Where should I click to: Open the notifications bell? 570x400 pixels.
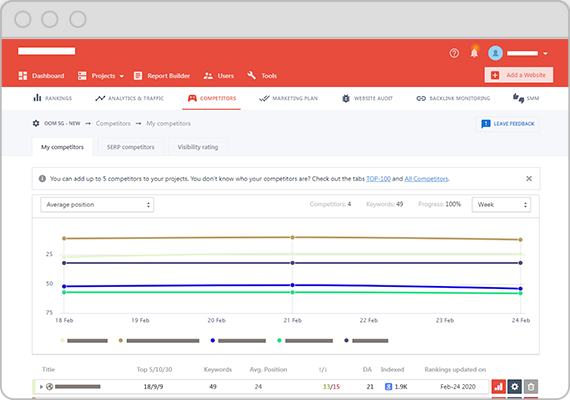pyautogui.click(x=474, y=53)
